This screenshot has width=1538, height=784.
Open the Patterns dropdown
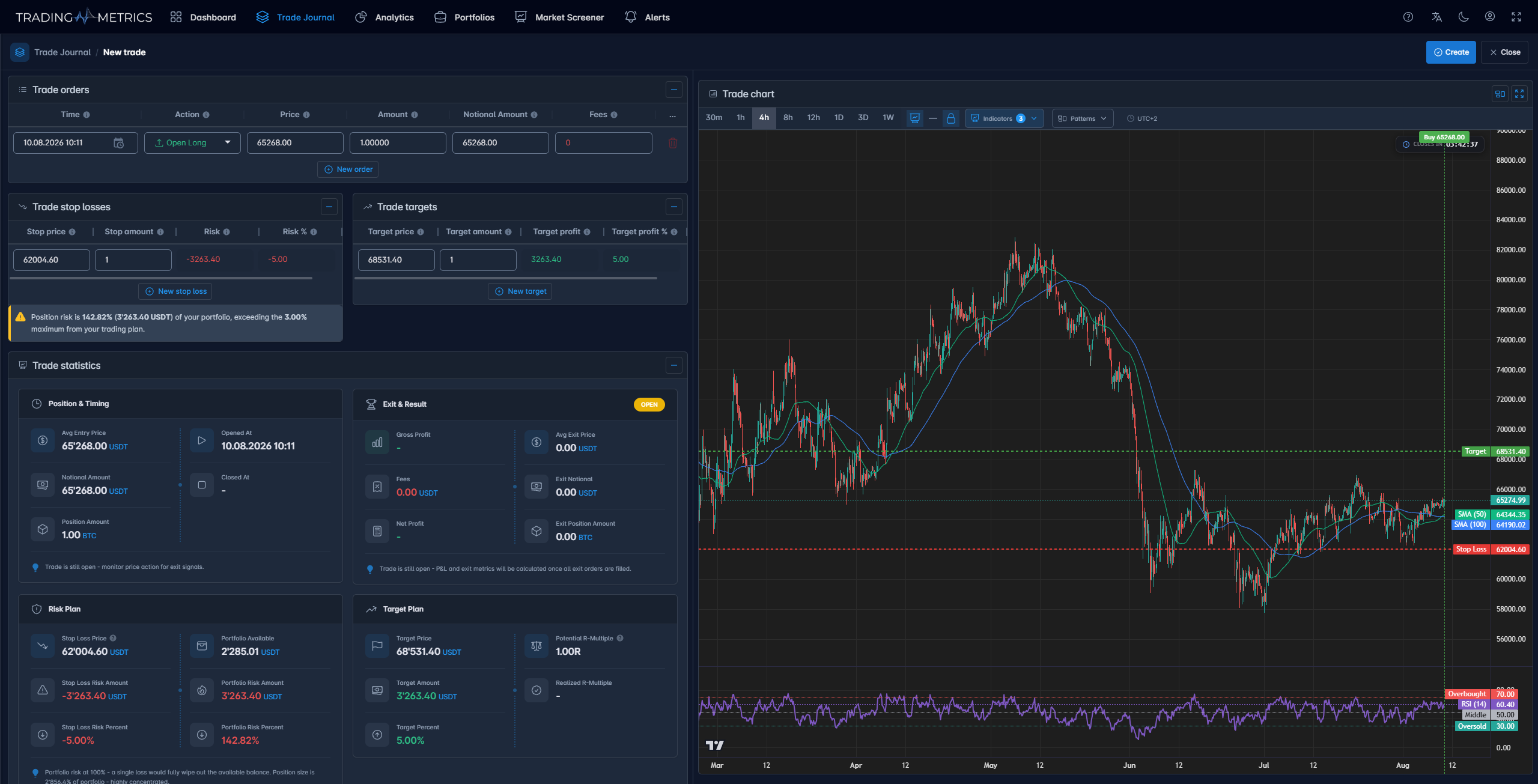(x=1082, y=118)
